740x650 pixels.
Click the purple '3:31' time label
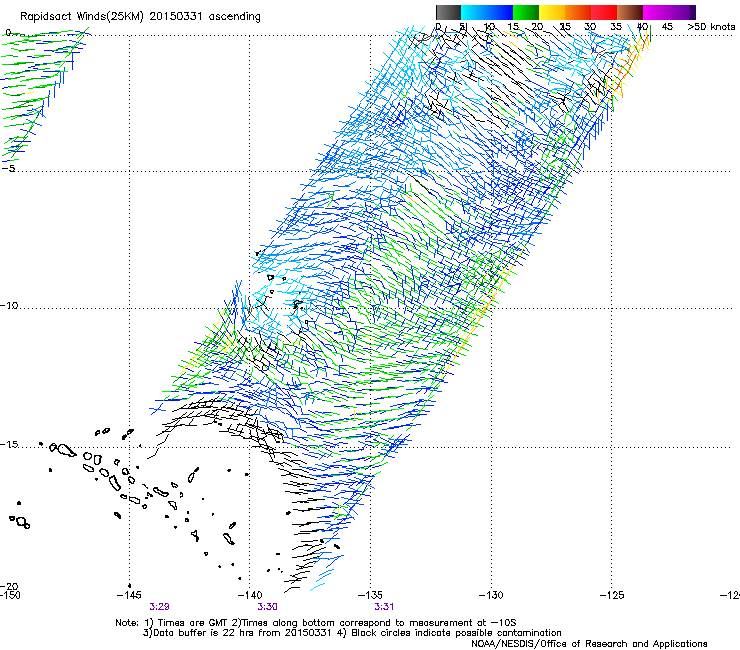[x=384, y=607]
